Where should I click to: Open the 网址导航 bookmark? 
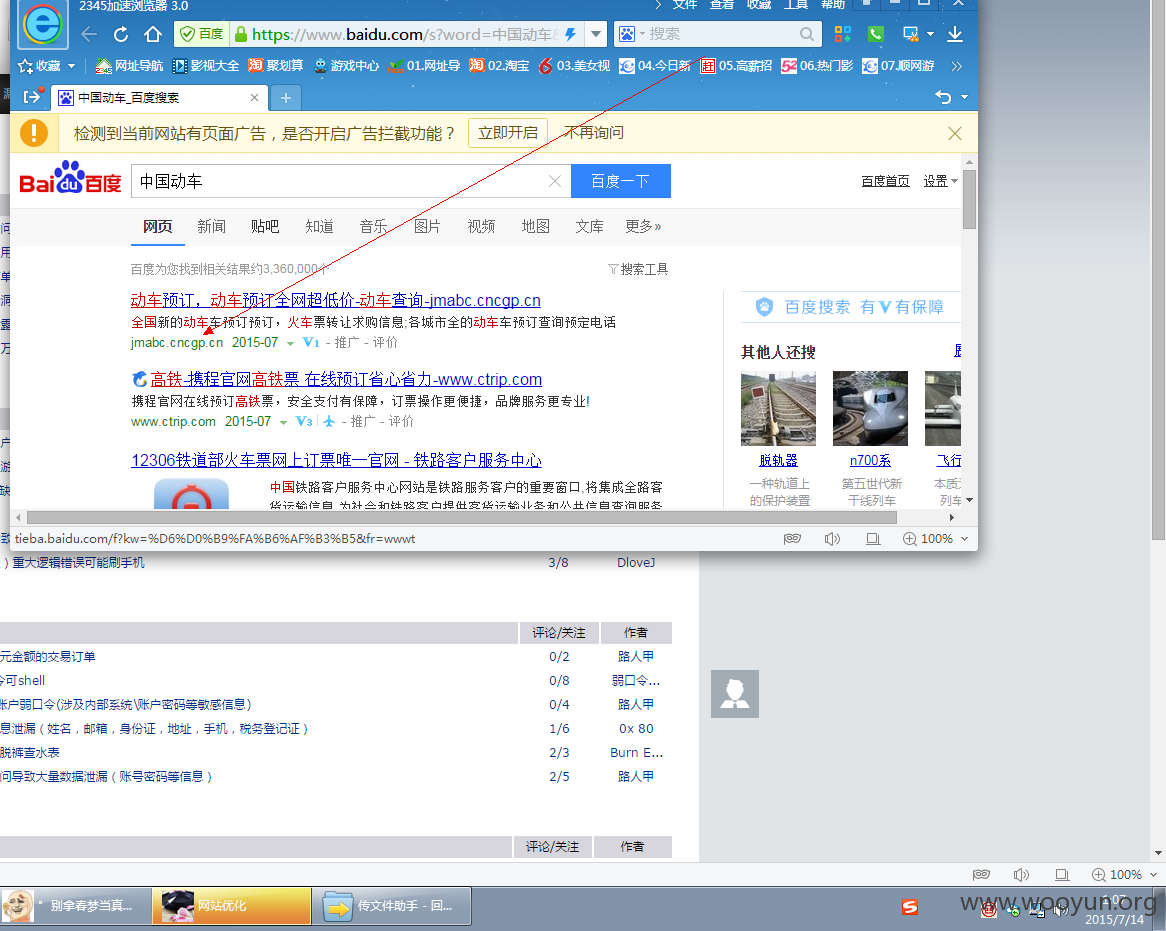click(129, 66)
